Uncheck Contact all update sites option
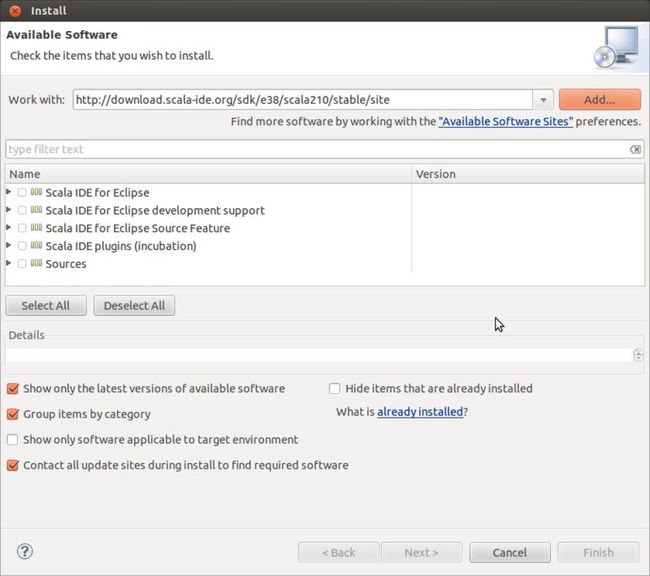 pyautogui.click(x=13, y=465)
